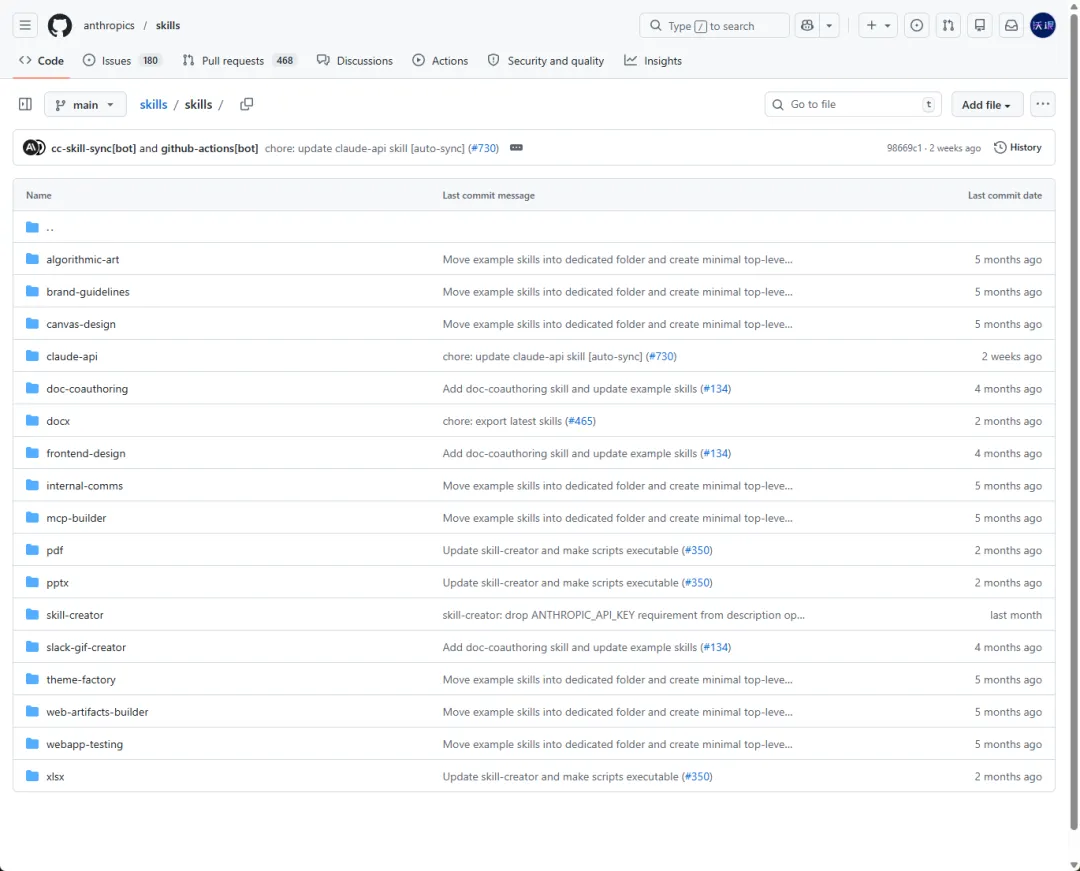Expand the Add file dropdown
Viewport: 1080px width, 871px height.
click(x=986, y=105)
